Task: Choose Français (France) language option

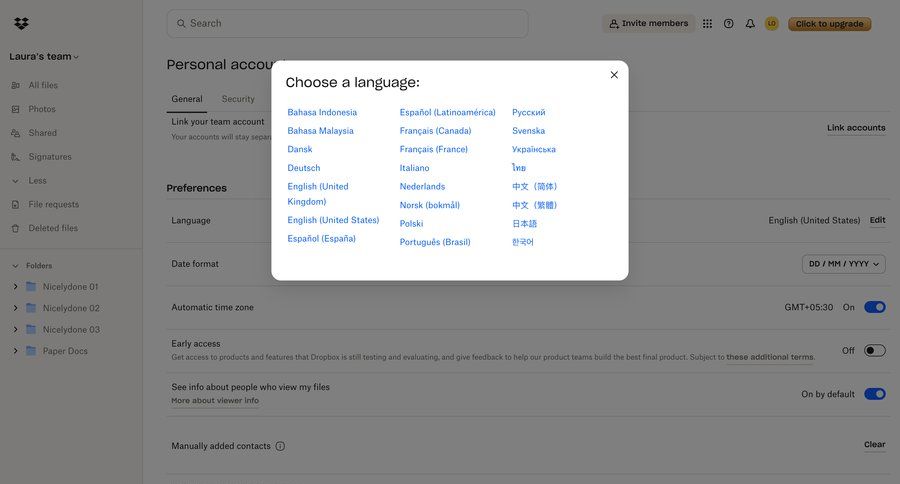Action: tap(434, 149)
